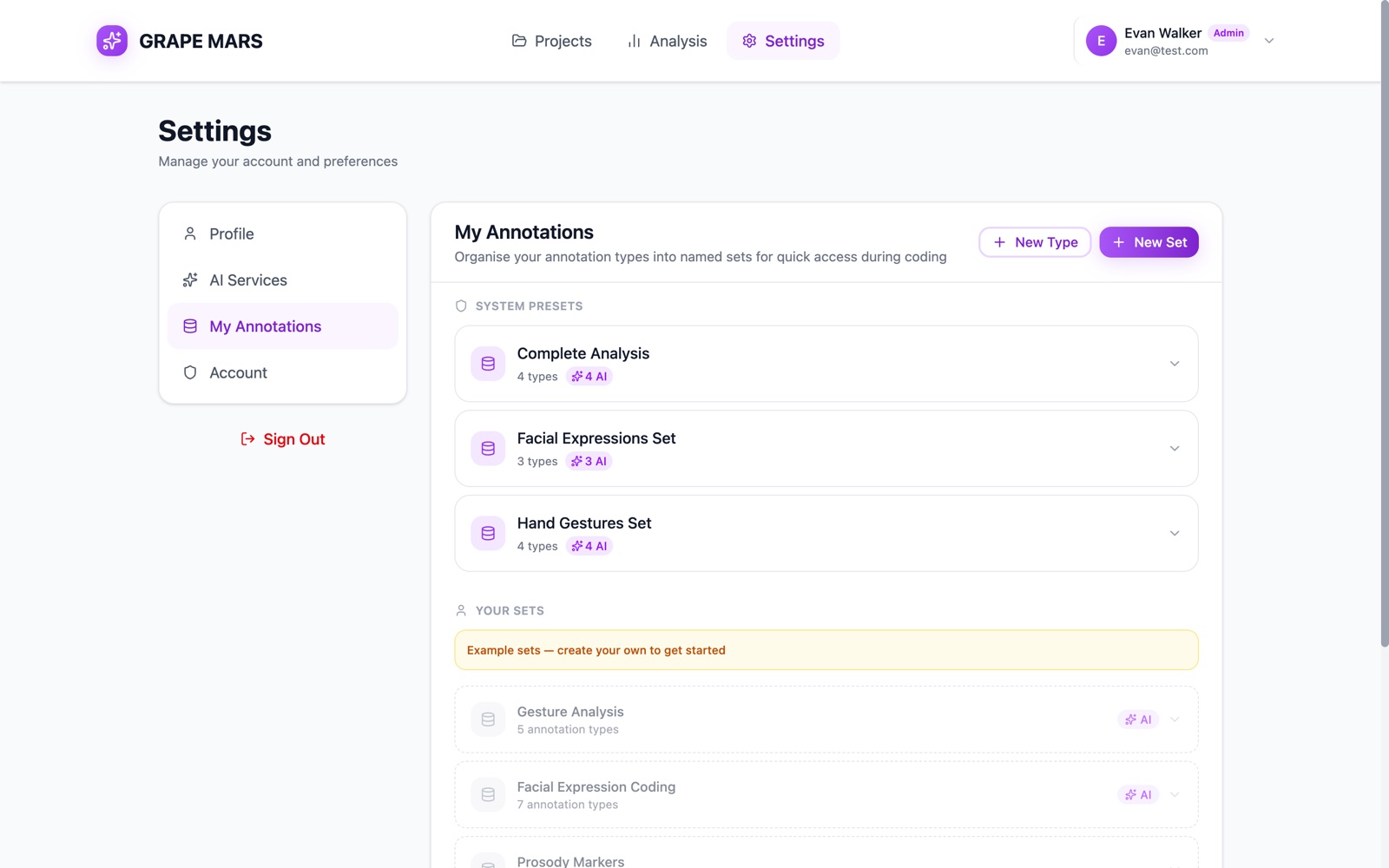Create a New Set

tap(1149, 242)
